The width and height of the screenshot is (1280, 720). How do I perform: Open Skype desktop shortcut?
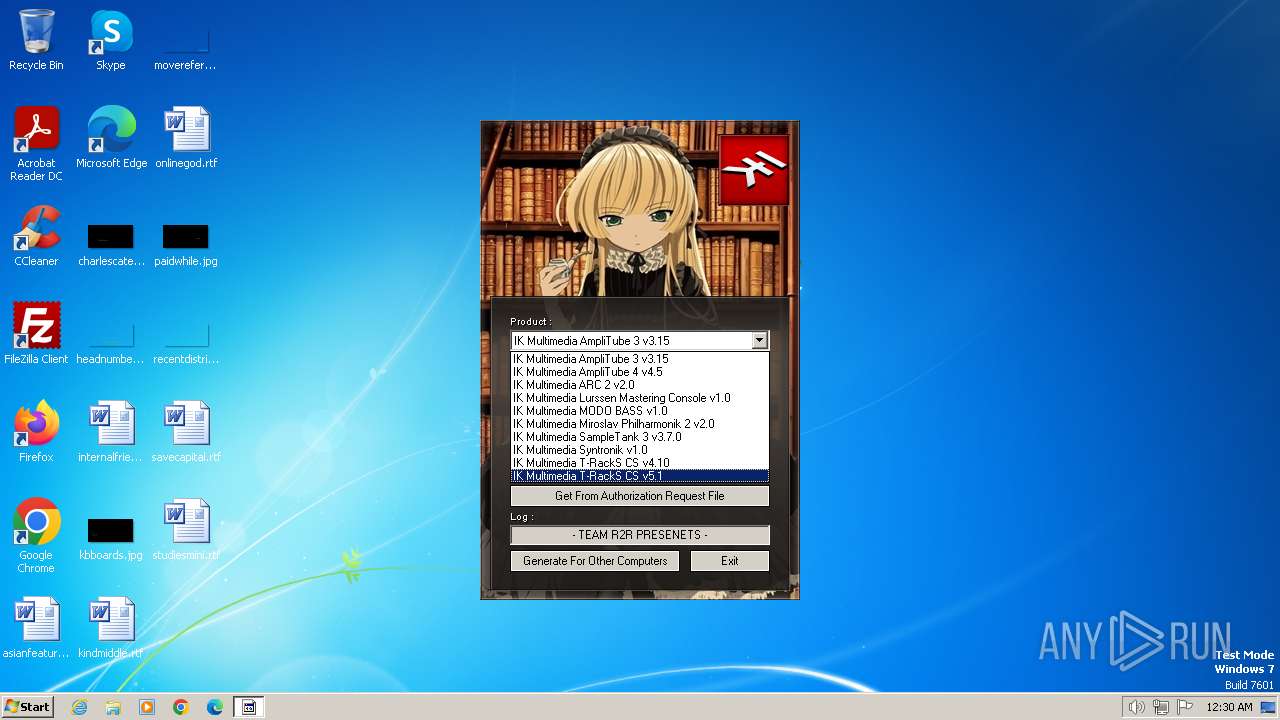coord(111,40)
